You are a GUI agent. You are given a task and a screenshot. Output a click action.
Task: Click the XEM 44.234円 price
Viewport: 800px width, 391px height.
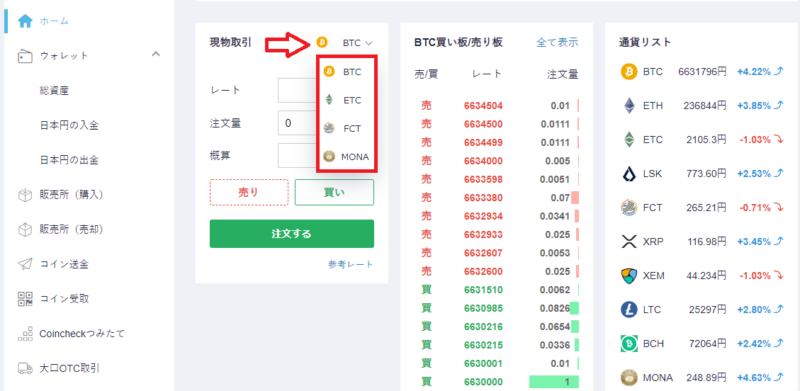(x=705, y=276)
